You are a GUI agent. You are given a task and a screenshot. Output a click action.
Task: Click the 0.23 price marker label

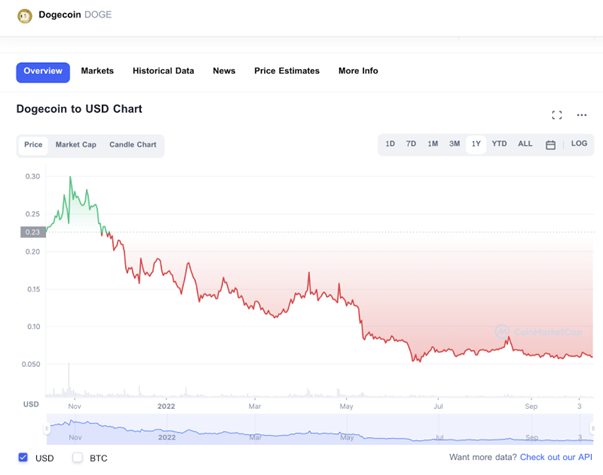[33, 232]
